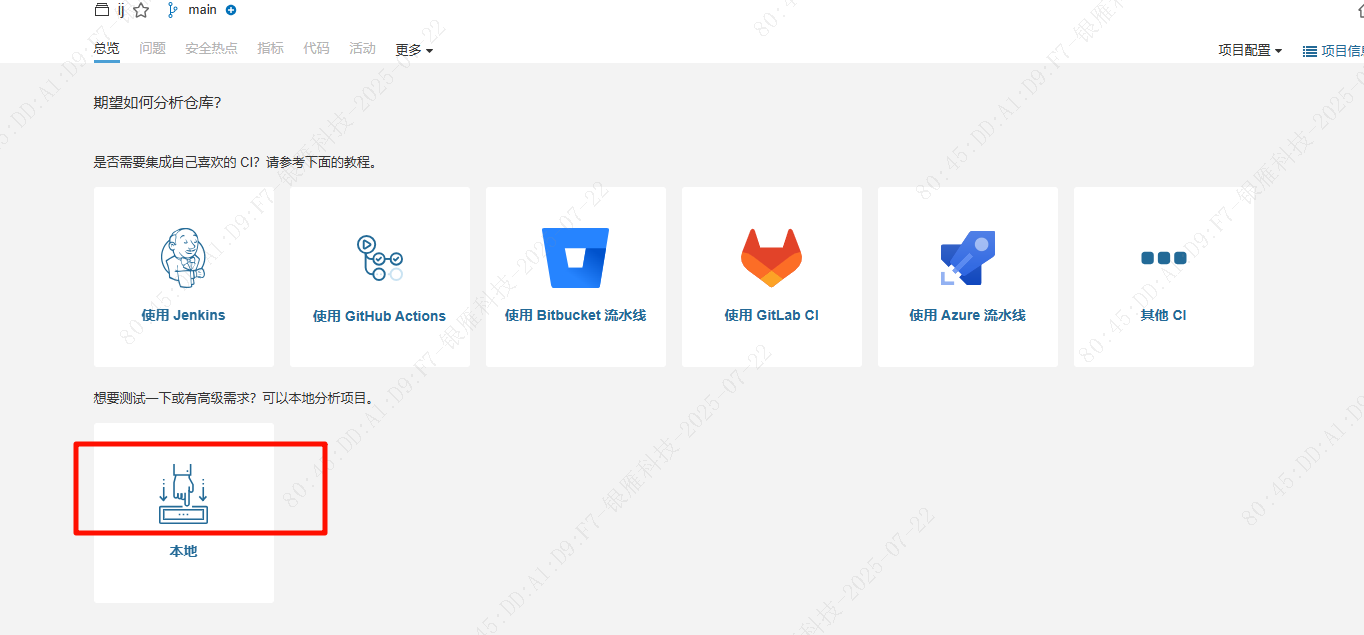Viewport: 1364px width, 635px height.
Task: Click the Azure Pipelines rocket icon
Action: [967, 258]
